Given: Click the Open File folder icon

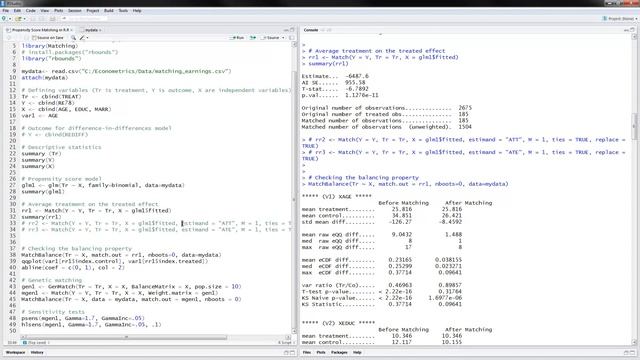Looking at the screenshot, I should (x=18, y=18).
